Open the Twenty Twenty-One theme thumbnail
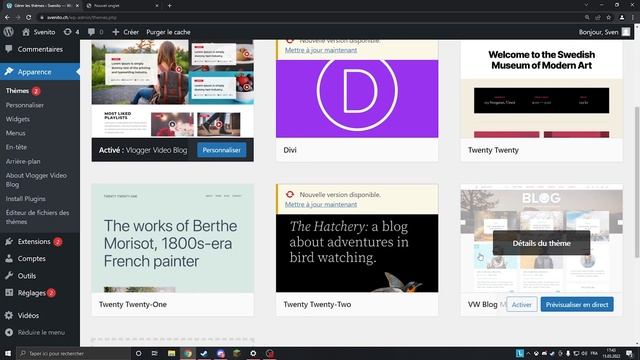The height and width of the screenshot is (360, 640). pos(173,238)
